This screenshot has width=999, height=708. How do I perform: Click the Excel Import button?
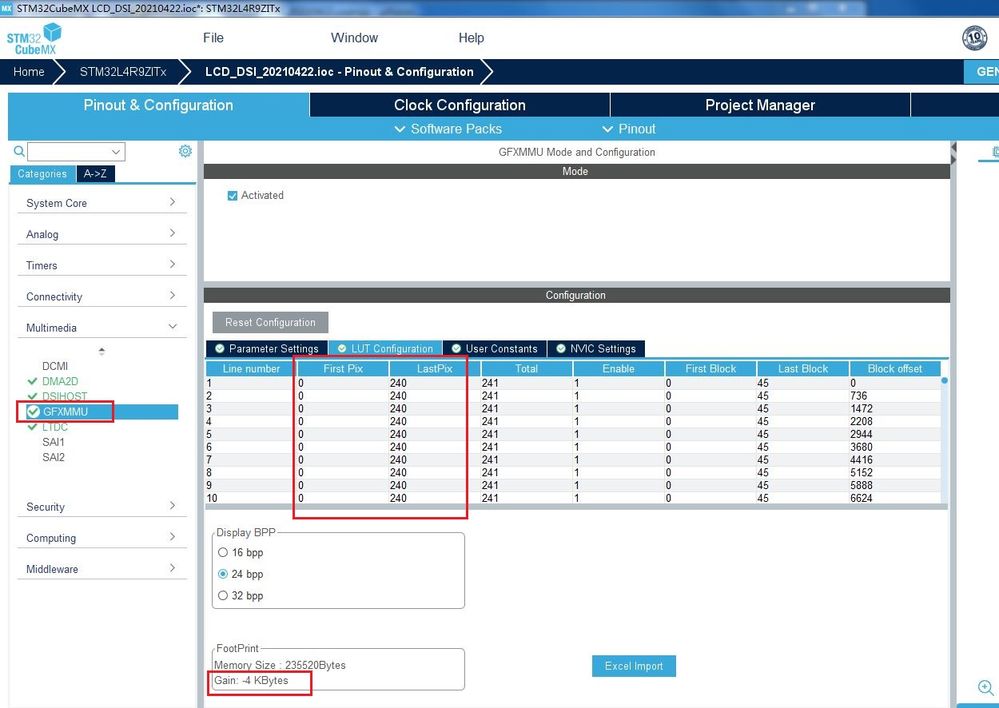[634, 666]
